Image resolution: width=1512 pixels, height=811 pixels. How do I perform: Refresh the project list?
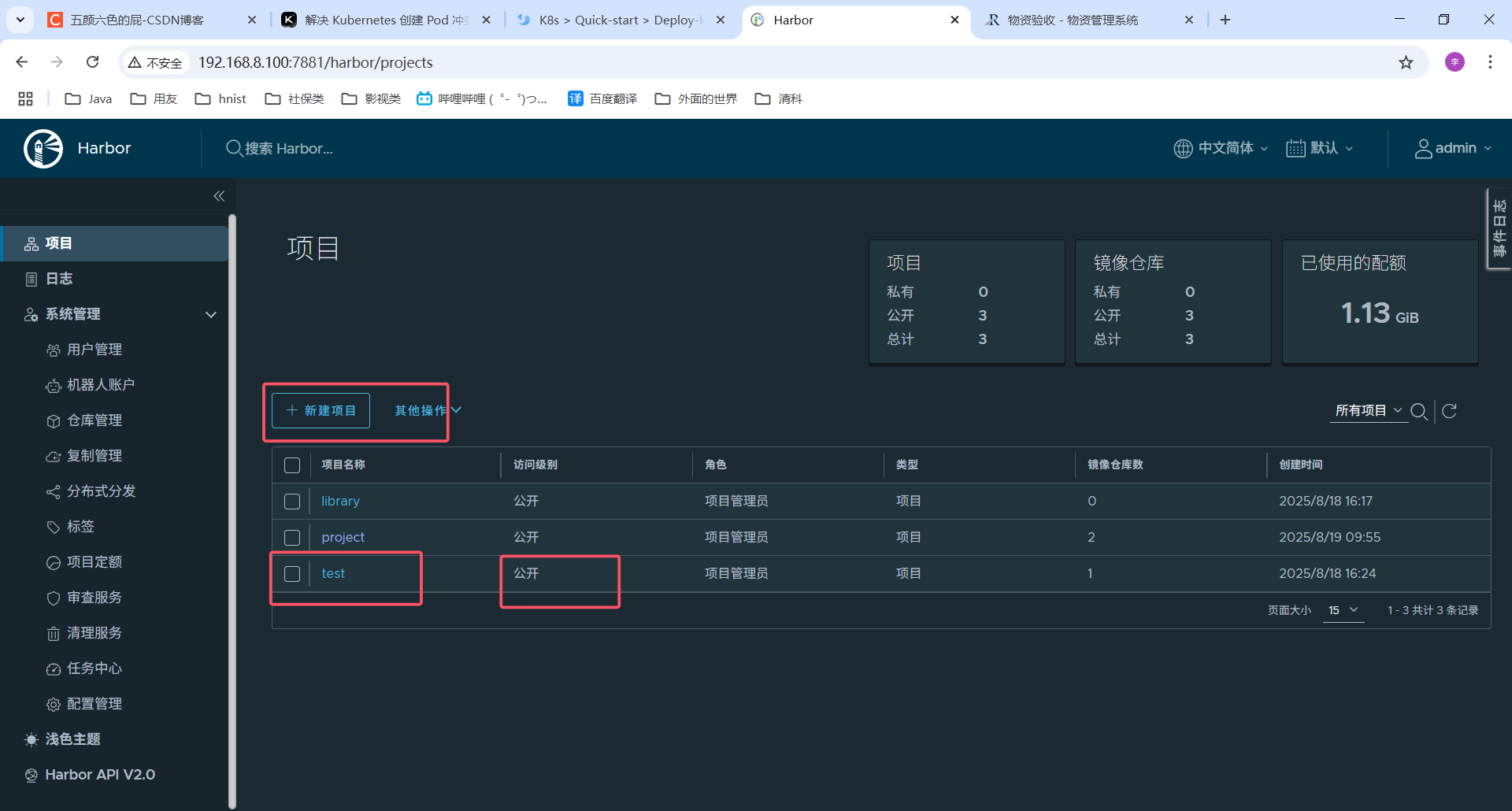(x=1450, y=410)
